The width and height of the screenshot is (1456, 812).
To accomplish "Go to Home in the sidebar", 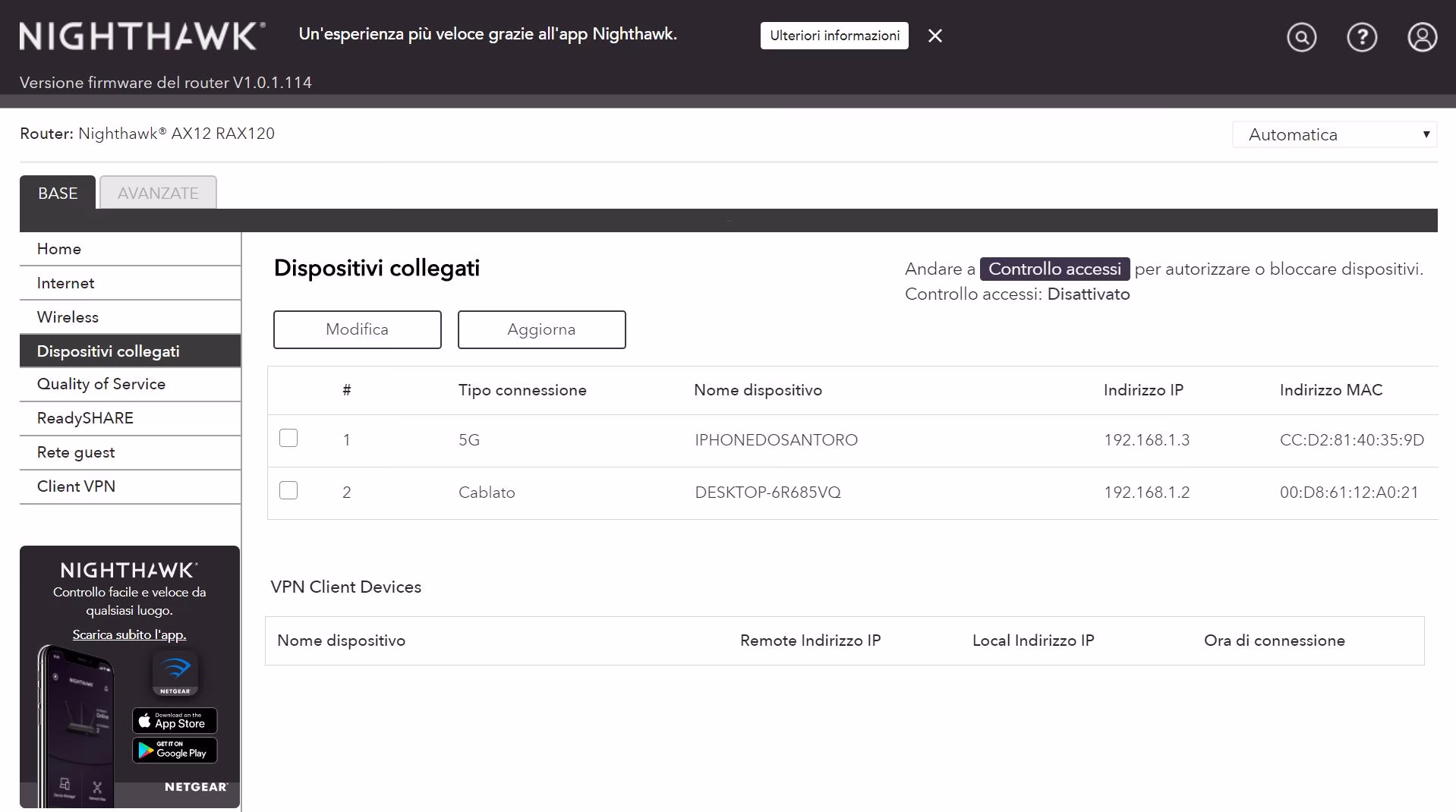I will tap(131, 249).
